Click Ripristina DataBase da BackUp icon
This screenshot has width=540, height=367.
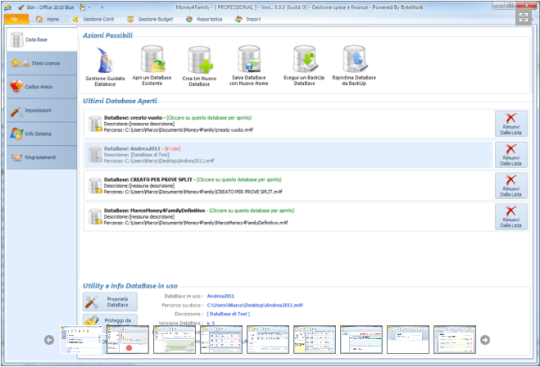(x=354, y=65)
